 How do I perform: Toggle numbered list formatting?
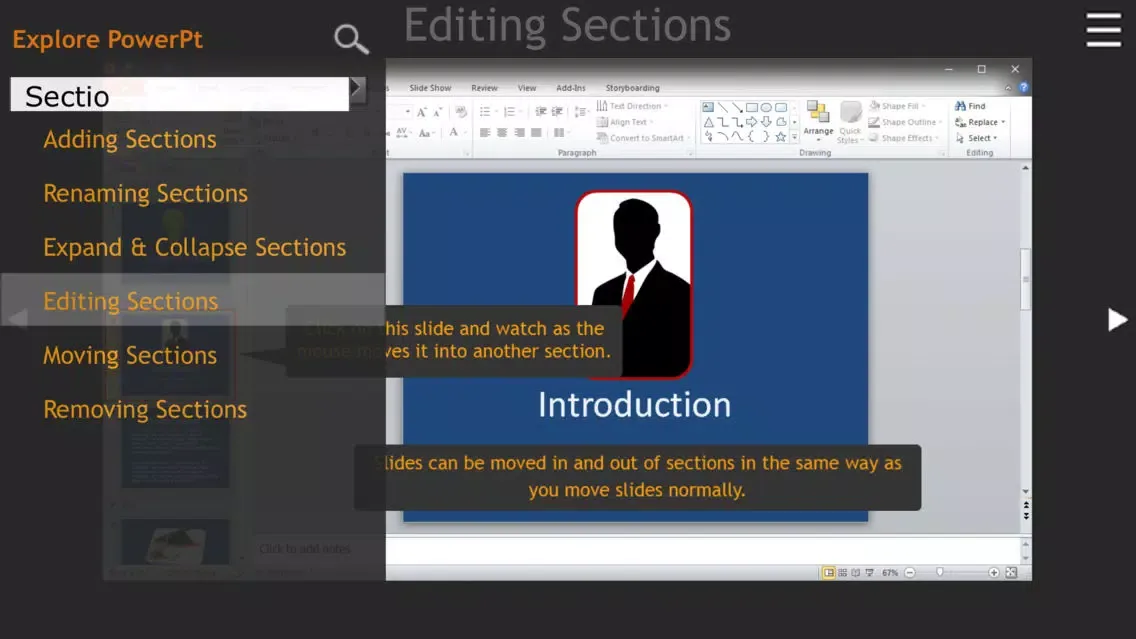(511, 112)
